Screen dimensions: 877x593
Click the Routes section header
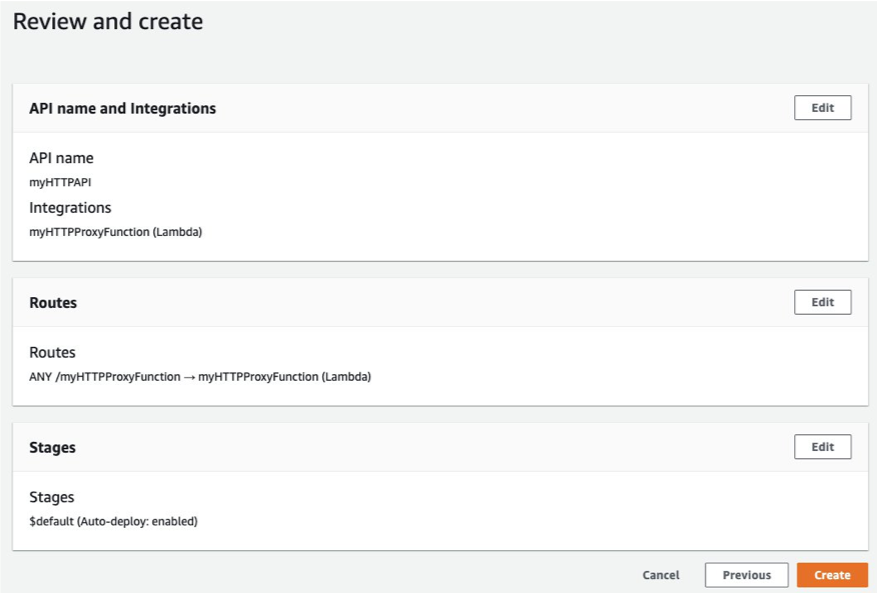(52, 301)
